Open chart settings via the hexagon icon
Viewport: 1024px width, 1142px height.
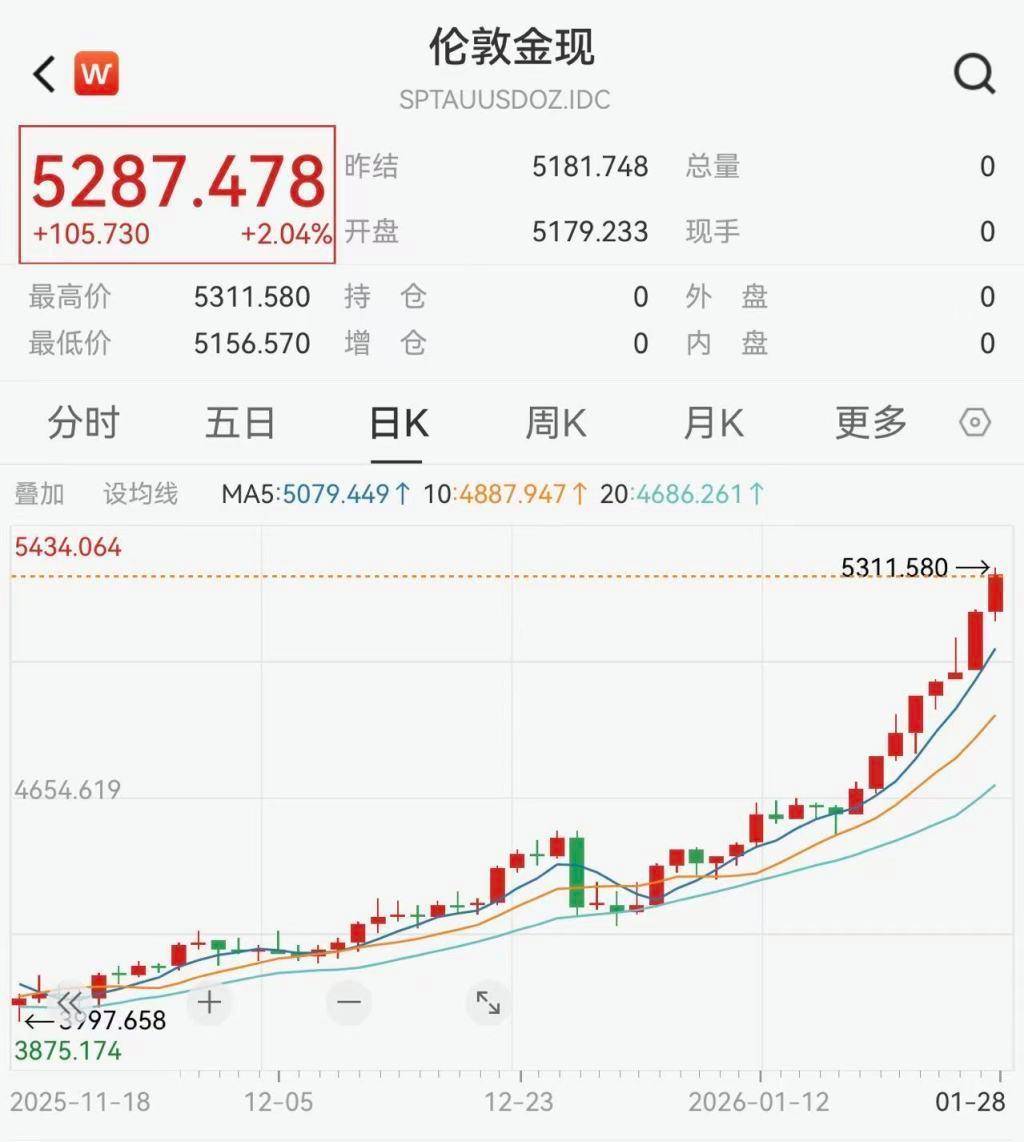click(x=975, y=423)
